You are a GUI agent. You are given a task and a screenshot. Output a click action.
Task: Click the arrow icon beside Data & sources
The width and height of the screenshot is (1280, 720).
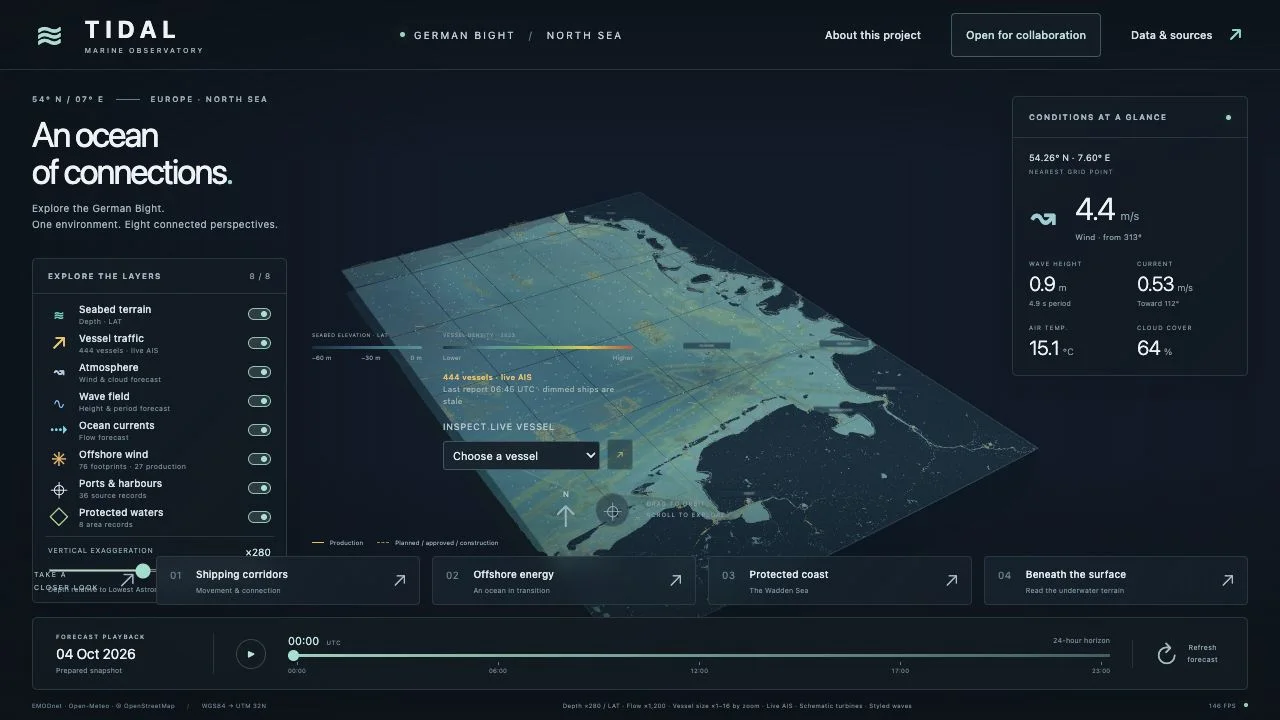tap(1235, 35)
